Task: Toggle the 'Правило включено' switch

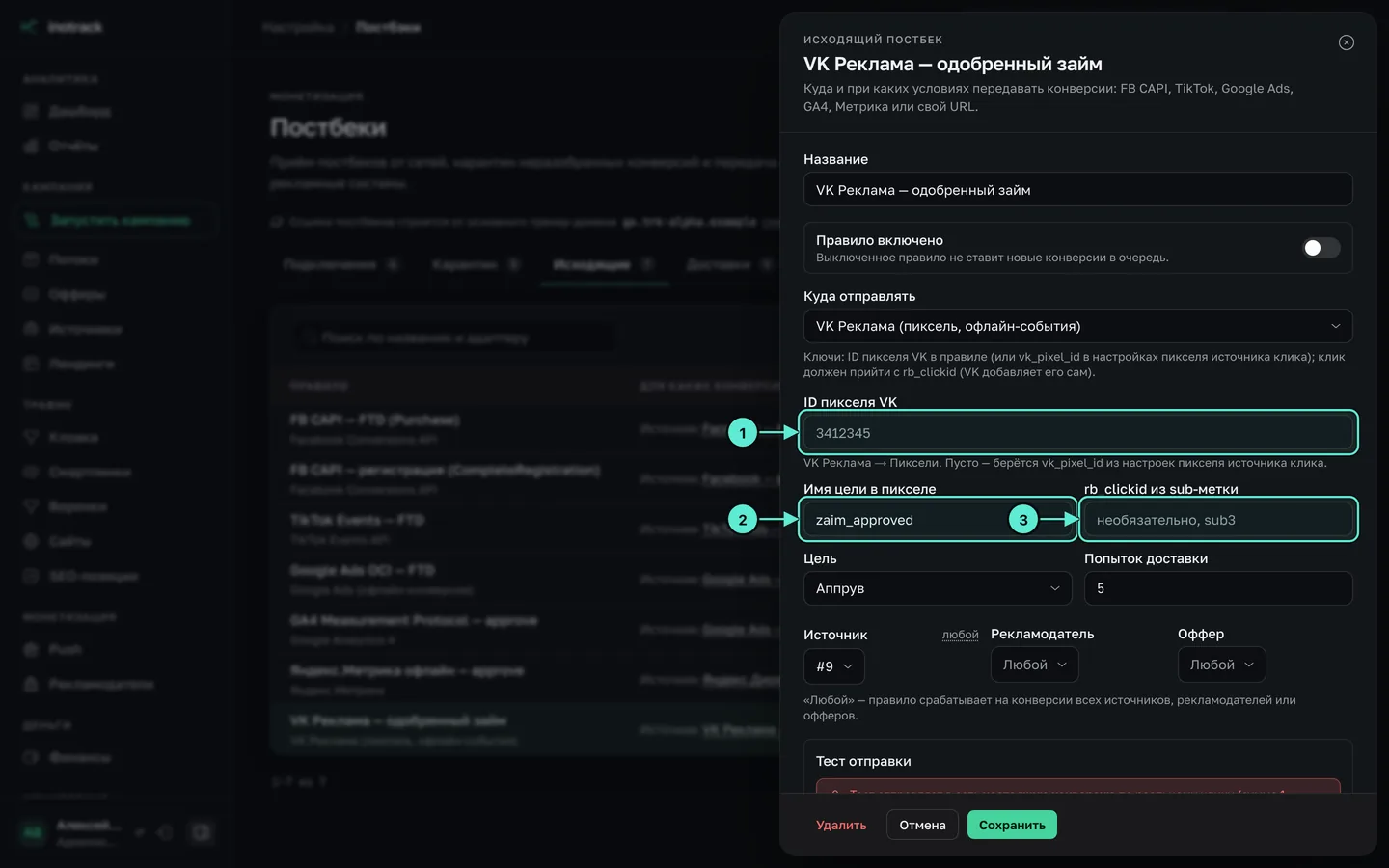Action: pos(1321,248)
